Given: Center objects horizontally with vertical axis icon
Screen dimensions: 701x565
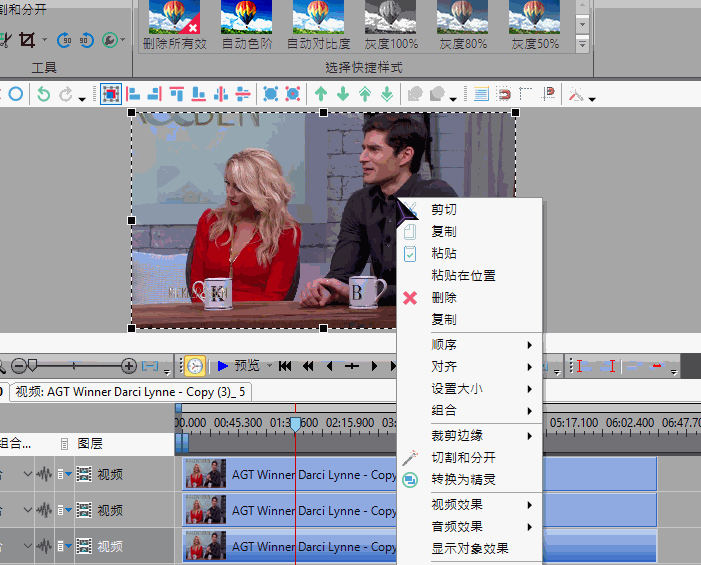Looking at the screenshot, I should (221, 94).
